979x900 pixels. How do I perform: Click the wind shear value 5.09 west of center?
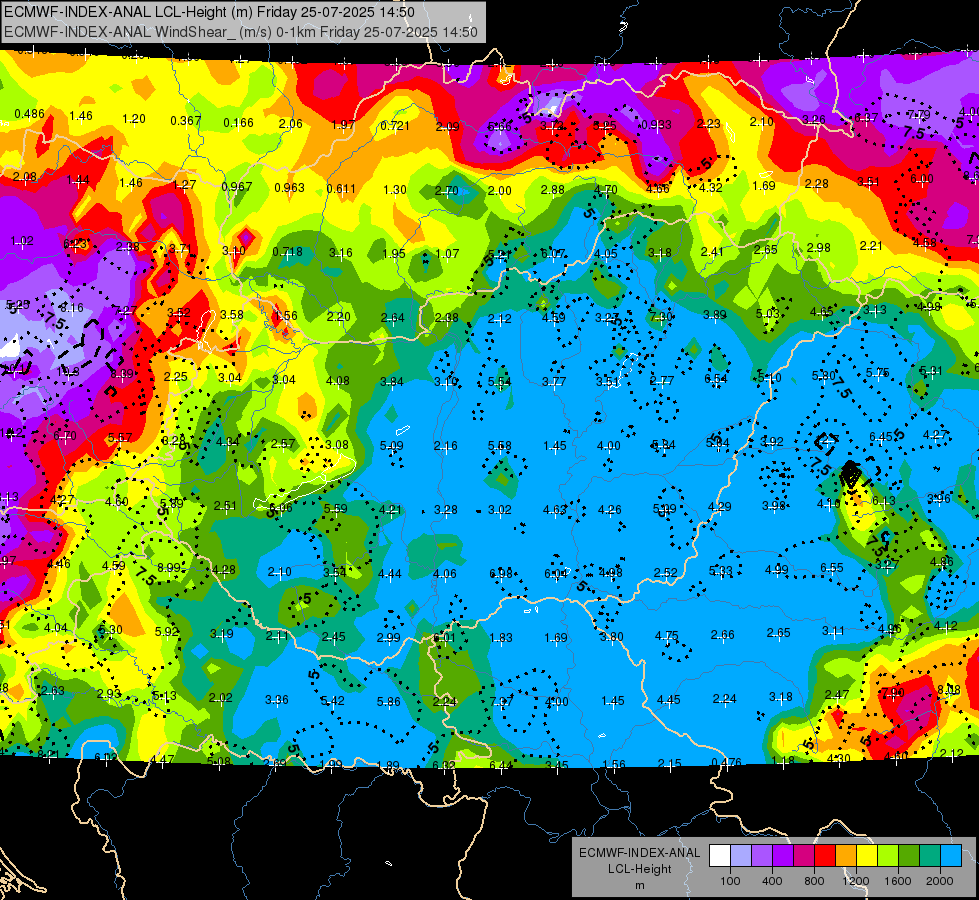[x=391, y=446]
